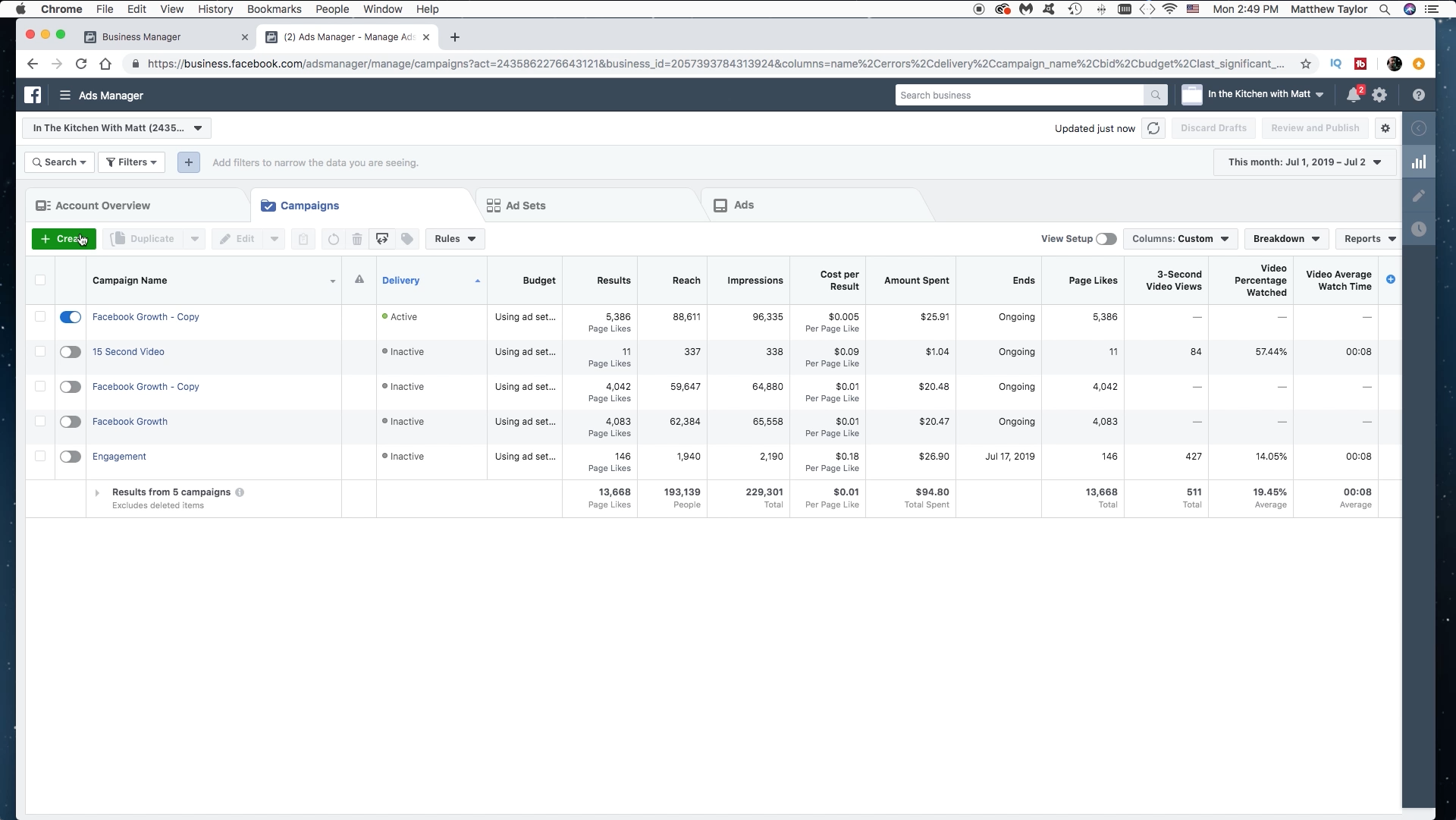Open the Reports dropdown
Screen dimensions: 1456x820
(1369, 239)
